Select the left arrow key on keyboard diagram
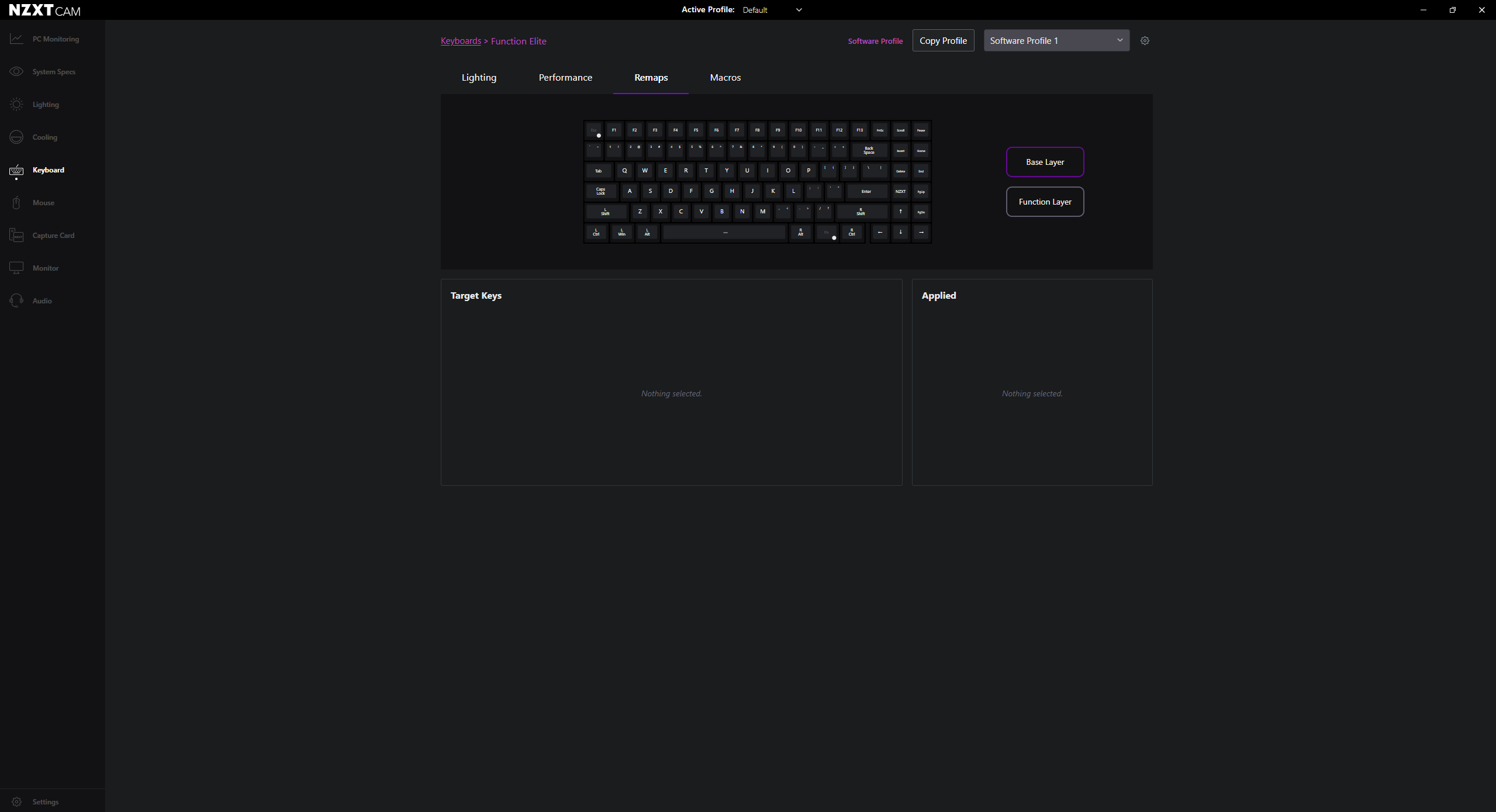 880,232
